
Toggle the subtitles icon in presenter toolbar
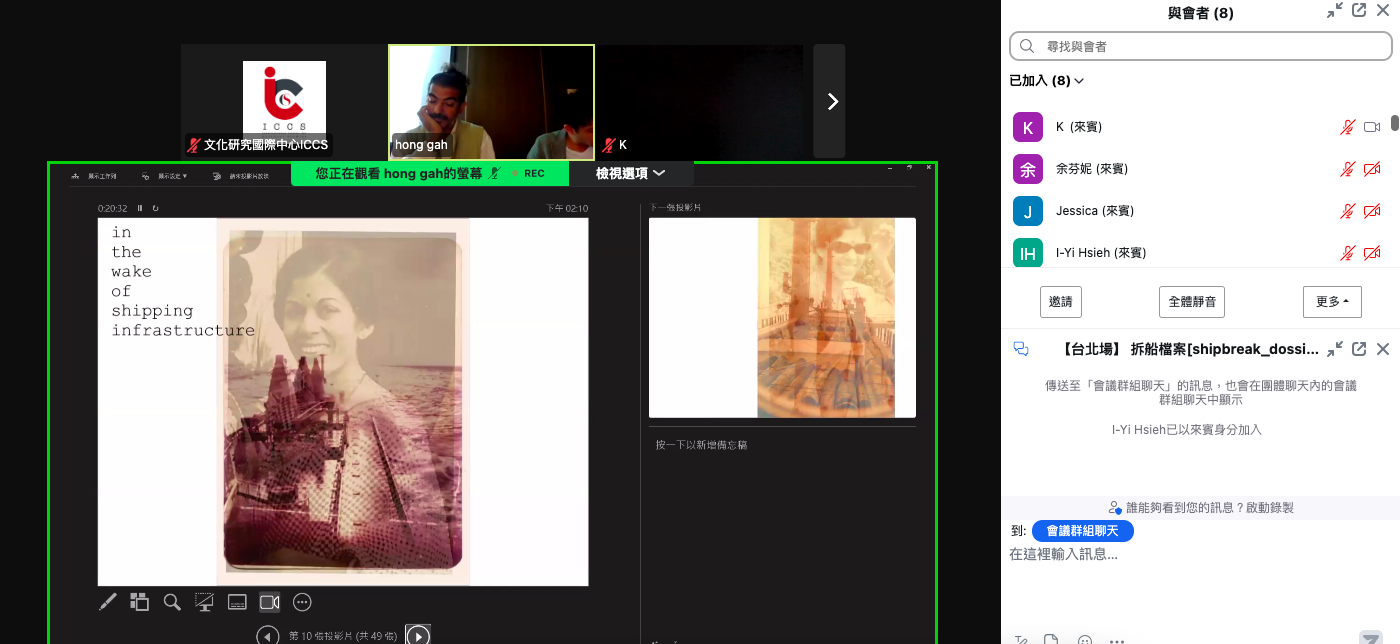tap(237, 602)
